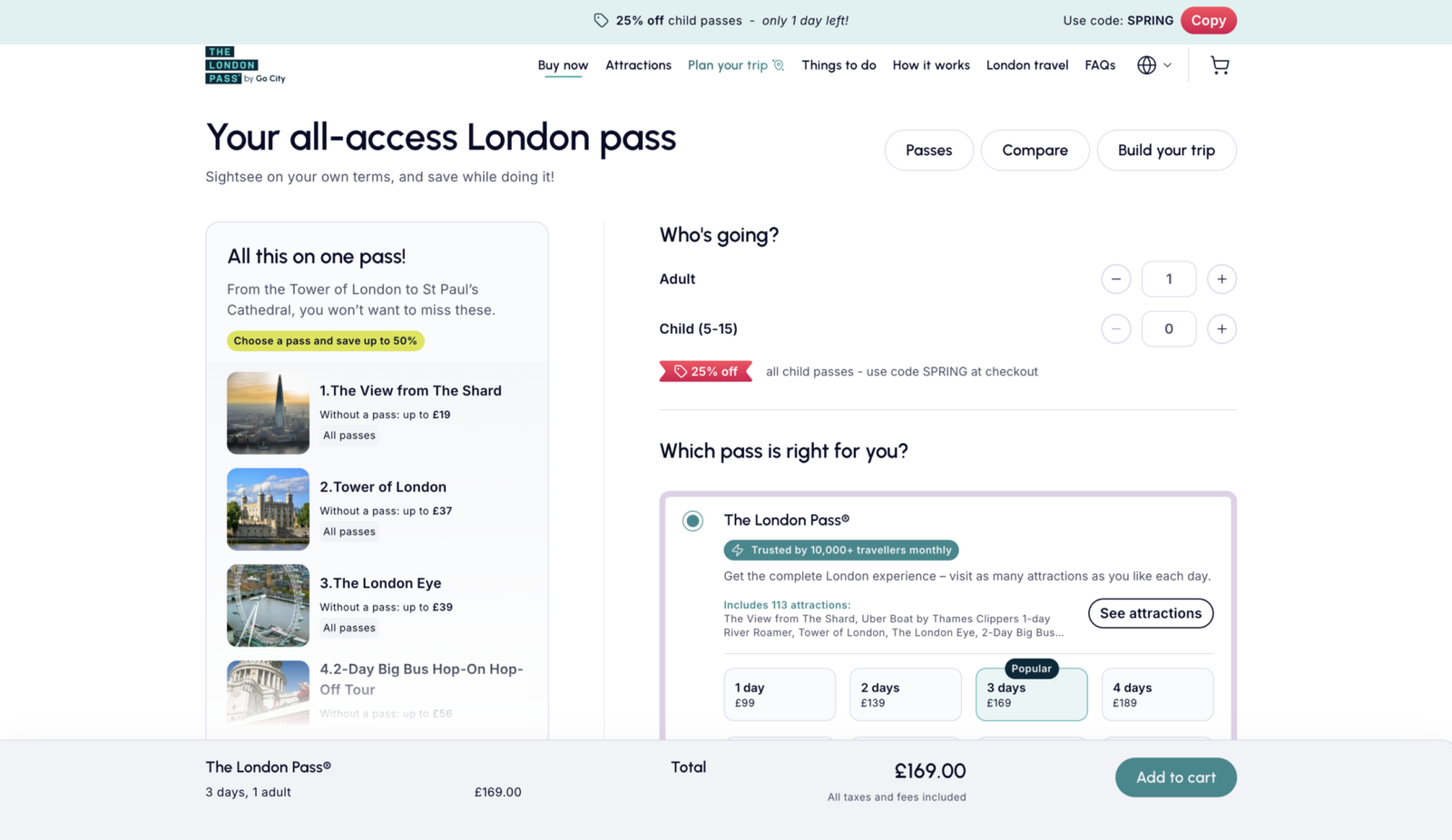Image resolution: width=1452 pixels, height=840 pixels.
Task: Open the FAQs page
Action: pyautogui.click(x=1100, y=64)
